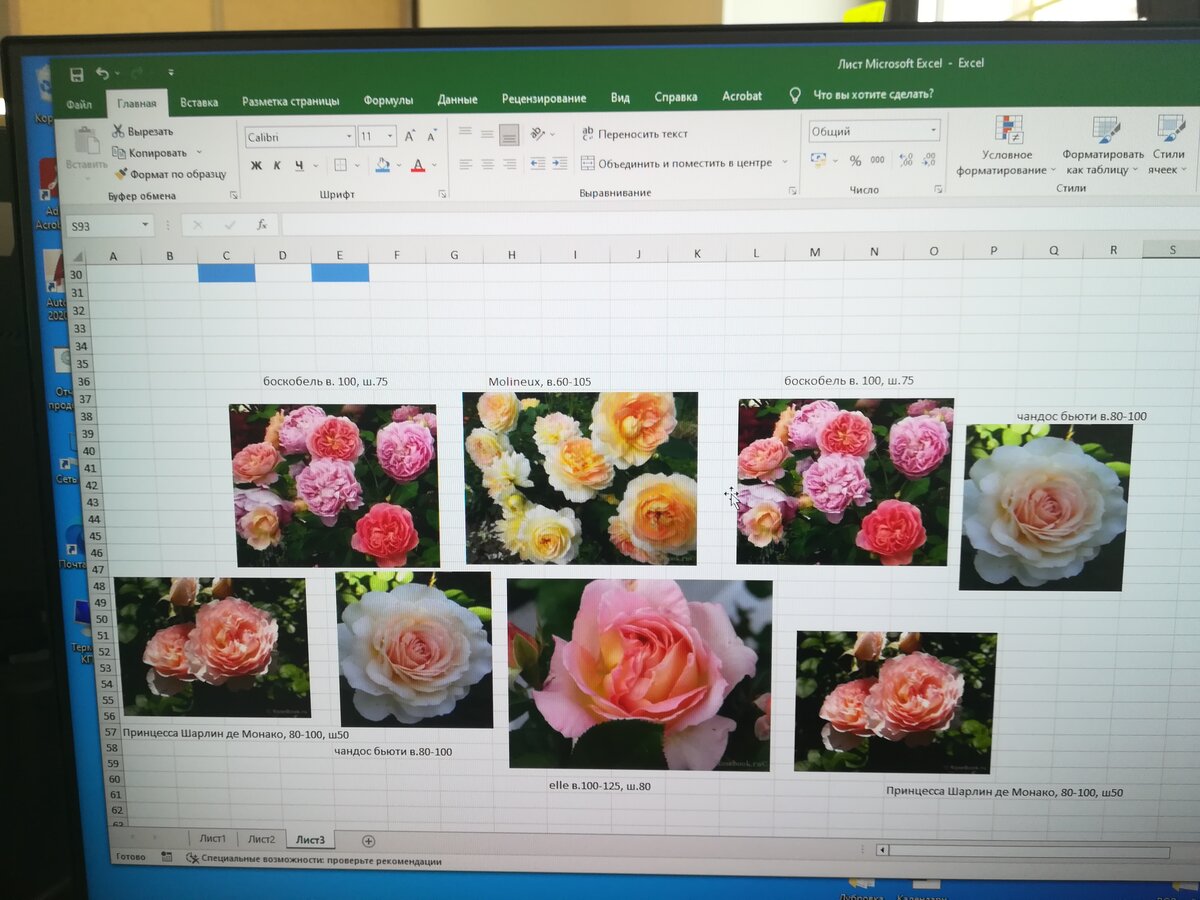Center text horizontally in the cell
Screen dimensions: 1200x900
(487, 163)
